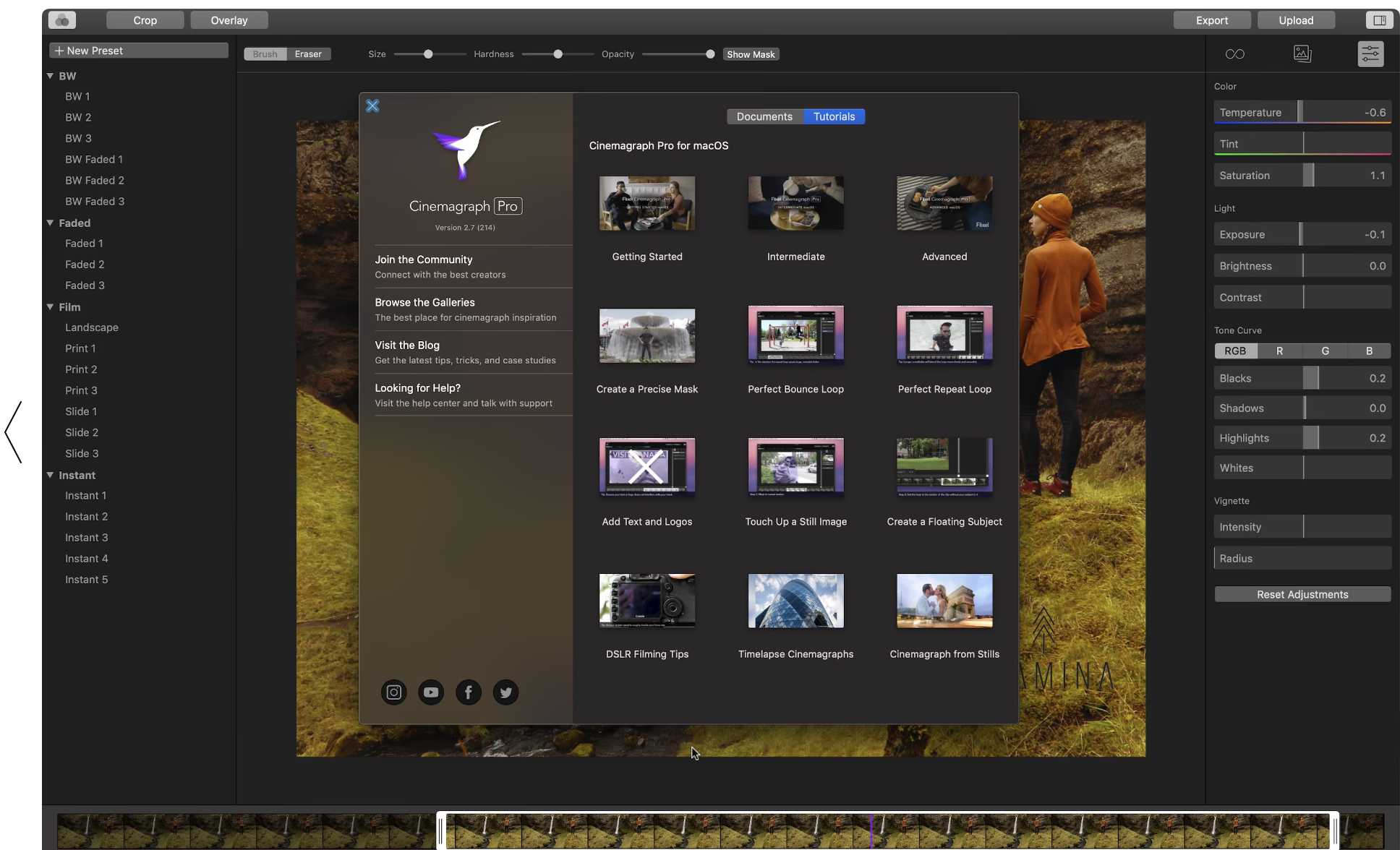Toggle the Show Mask button
The width and height of the screenshot is (1400, 850).
[751, 54]
